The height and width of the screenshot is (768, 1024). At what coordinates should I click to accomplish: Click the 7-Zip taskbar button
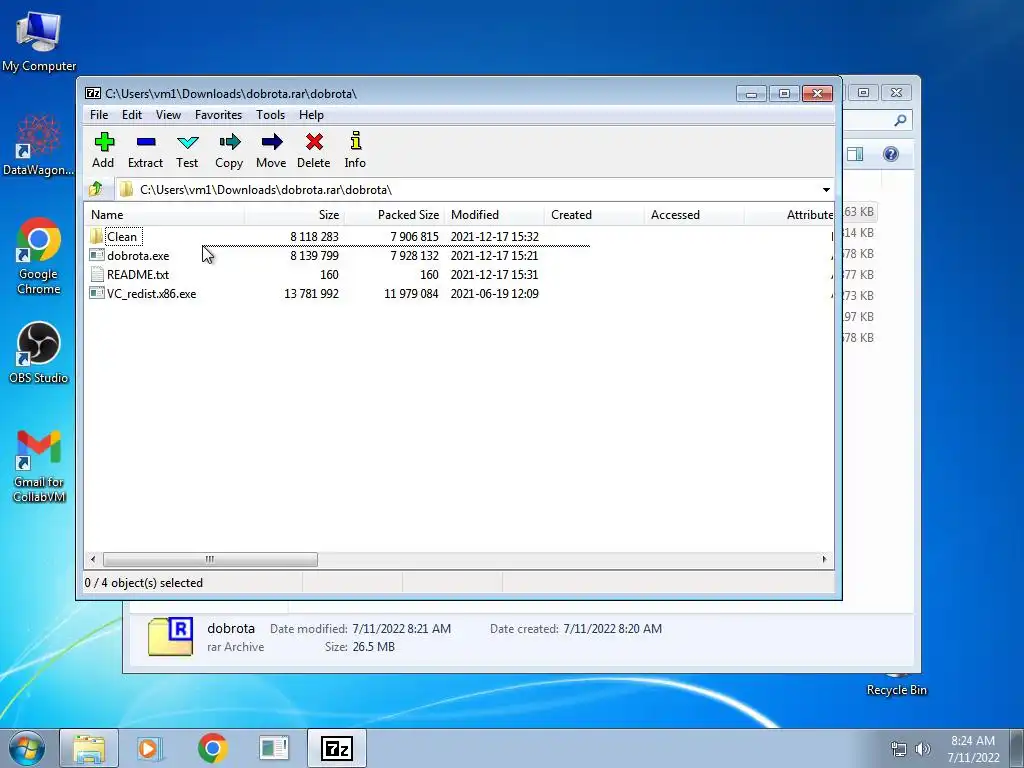(337, 748)
